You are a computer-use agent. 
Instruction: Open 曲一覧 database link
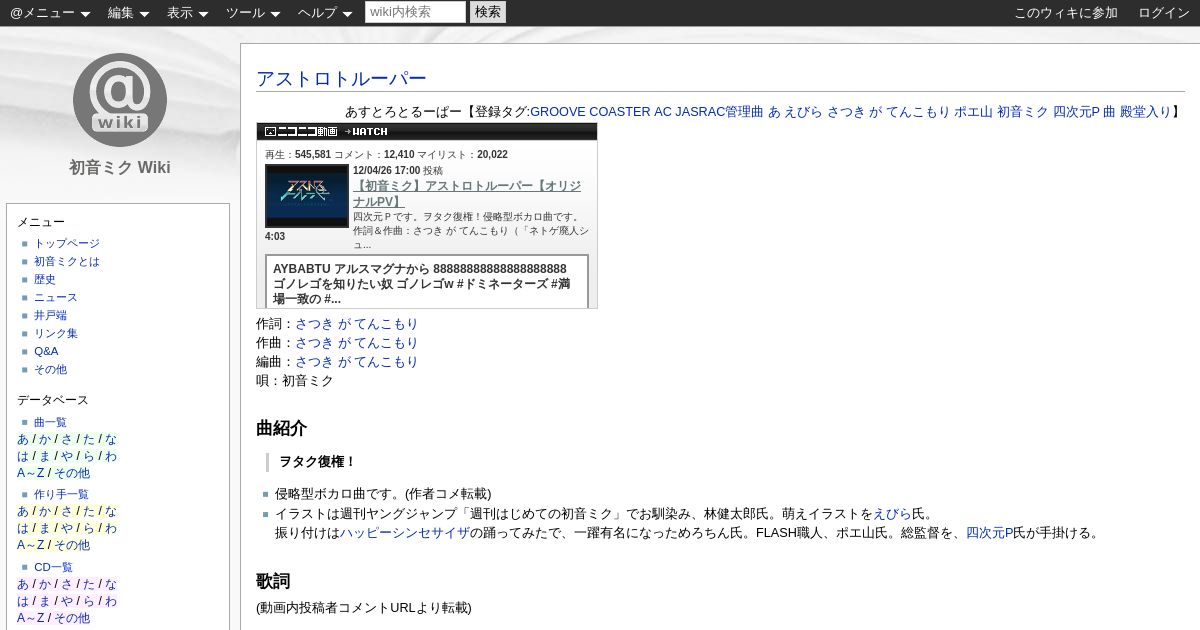[x=50, y=422]
